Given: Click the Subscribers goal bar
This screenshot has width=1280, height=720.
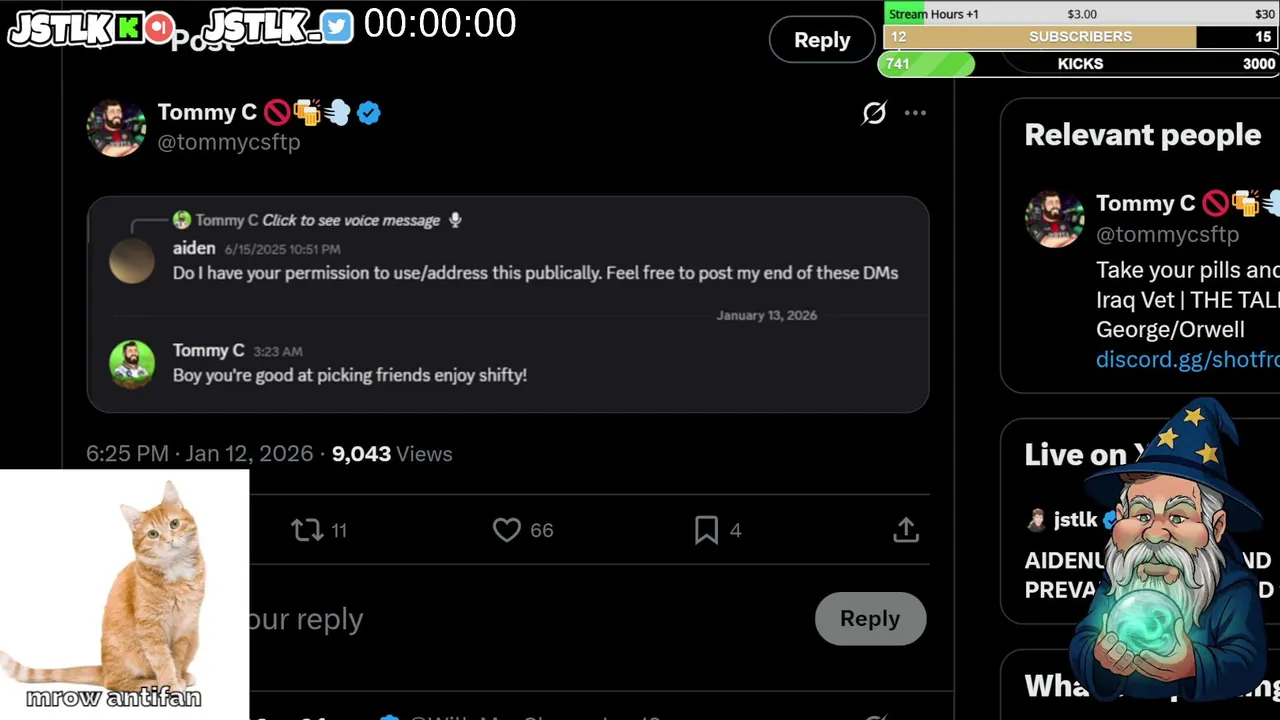Looking at the screenshot, I should point(1080,37).
